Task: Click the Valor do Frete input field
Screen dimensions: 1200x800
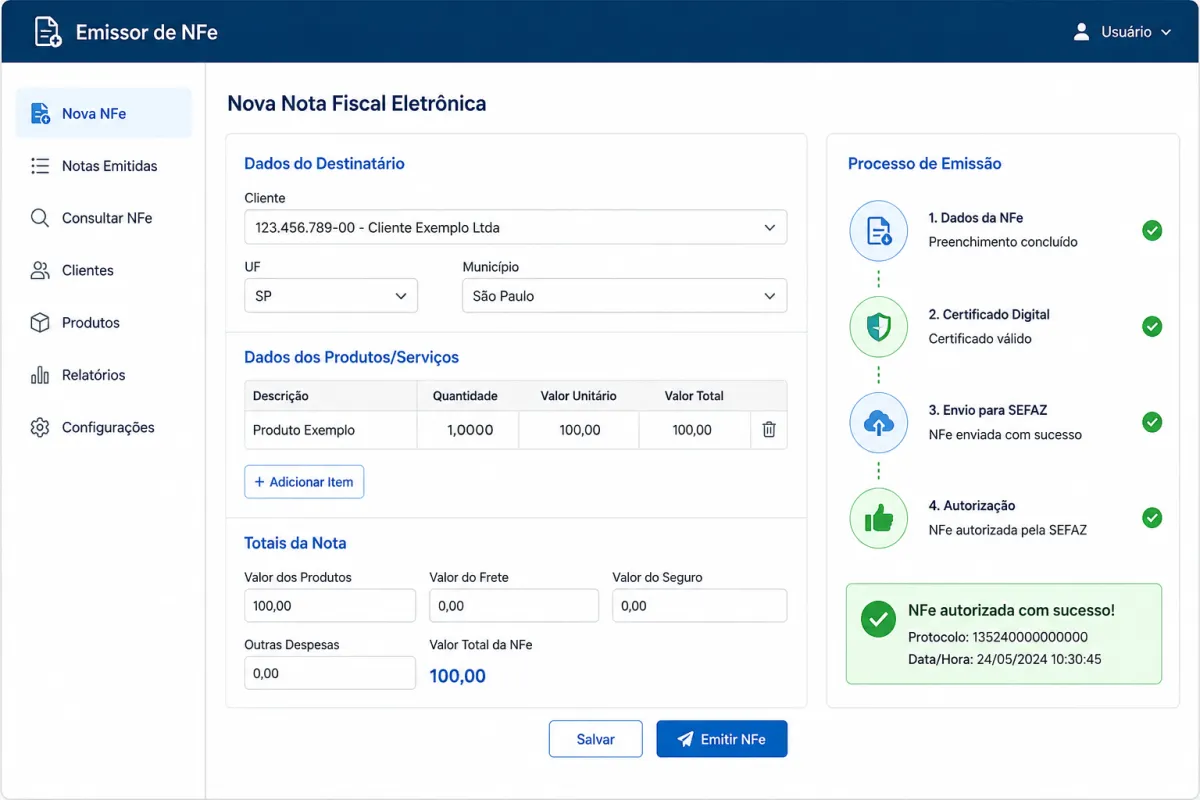Action: (514, 606)
